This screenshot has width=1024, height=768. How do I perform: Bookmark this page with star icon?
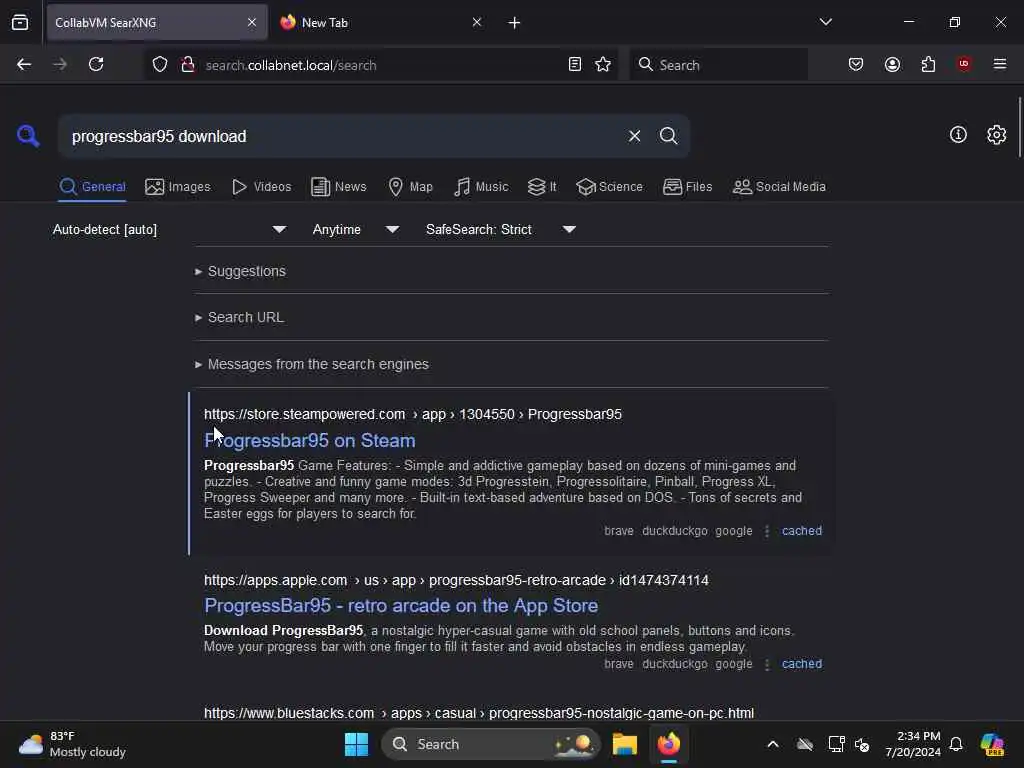coord(603,64)
